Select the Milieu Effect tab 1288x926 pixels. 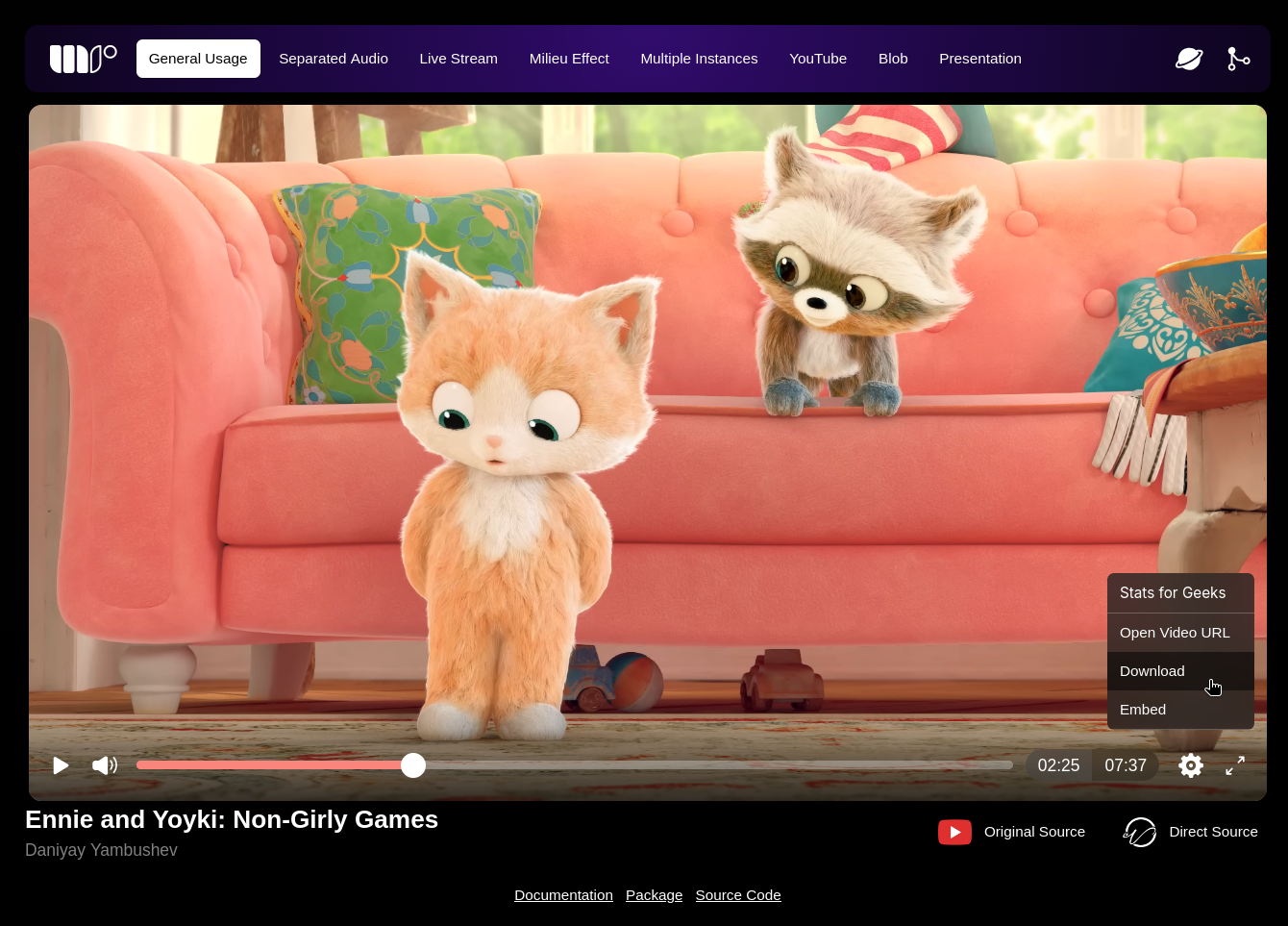[x=569, y=59]
